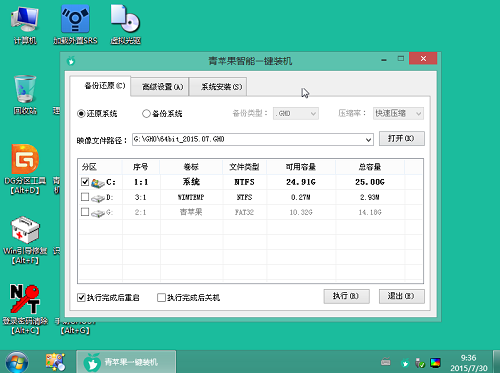Click the display monitor tray icon

pos(435,362)
